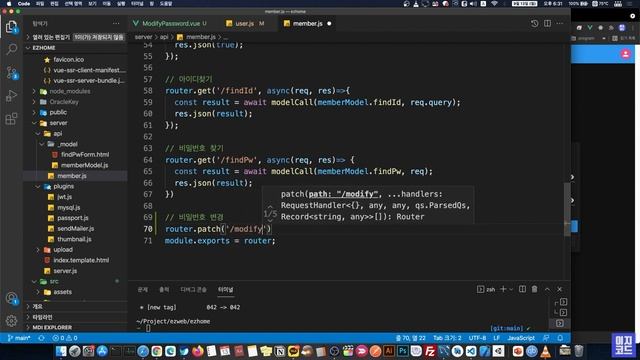Open index.template.html file
Screen dimensions: 640x360
[81, 260]
